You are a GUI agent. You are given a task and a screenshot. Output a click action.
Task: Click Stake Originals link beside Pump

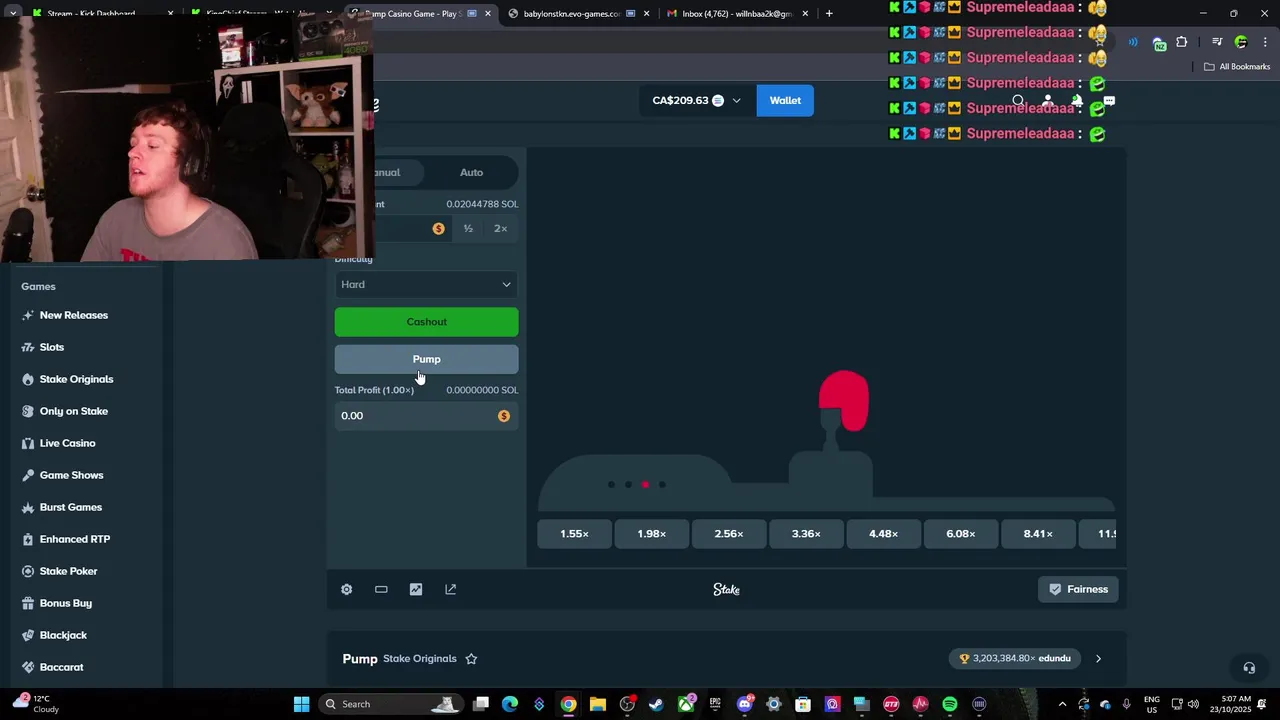coord(420,659)
